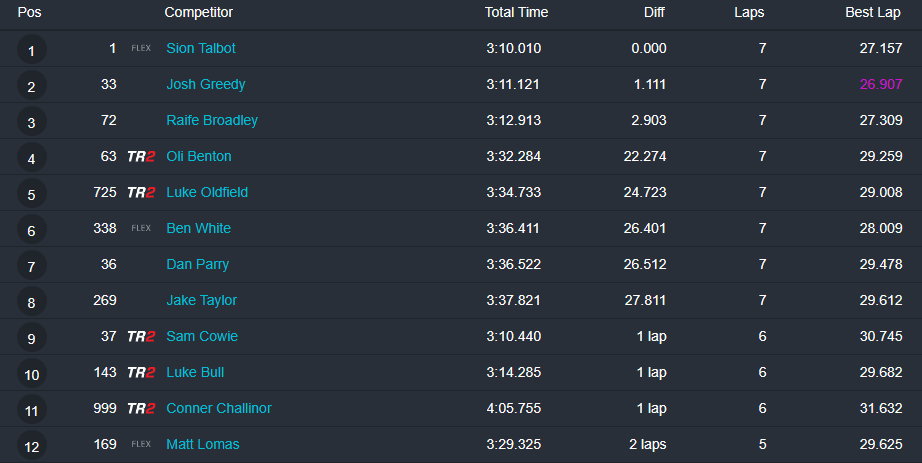Sort by the Total Time column header
The width and height of the screenshot is (922, 463).
point(516,13)
